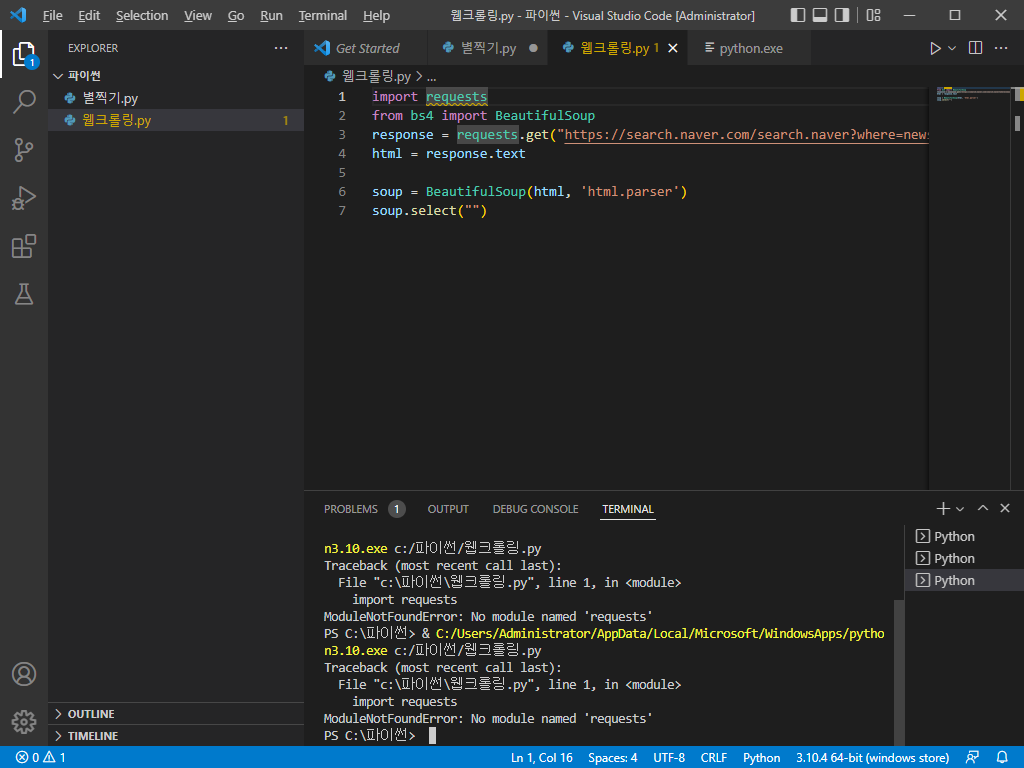Open the Run menu
This screenshot has height=768, width=1024.
[x=271, y=15]
